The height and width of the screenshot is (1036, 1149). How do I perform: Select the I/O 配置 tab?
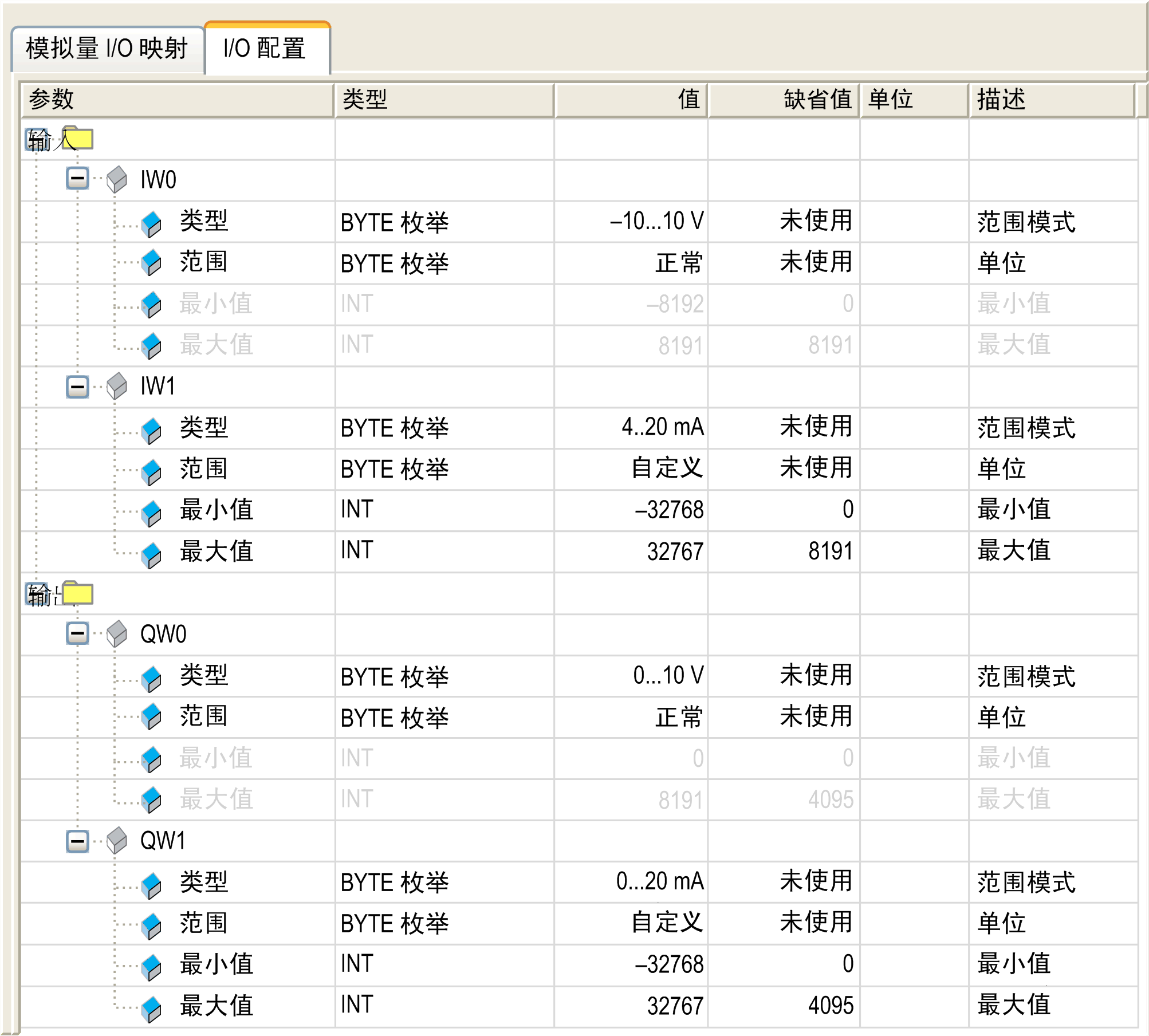(265, 49)
